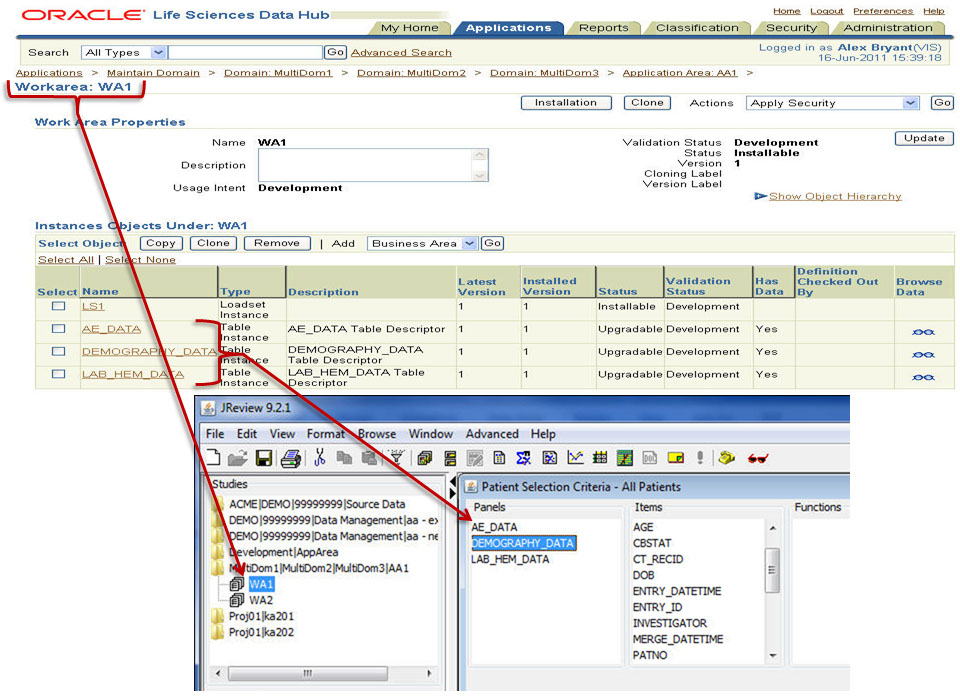This screenshot has width=960, height=700.
Task: Click Items list scroll down arrow
Action: coord(773,655)
